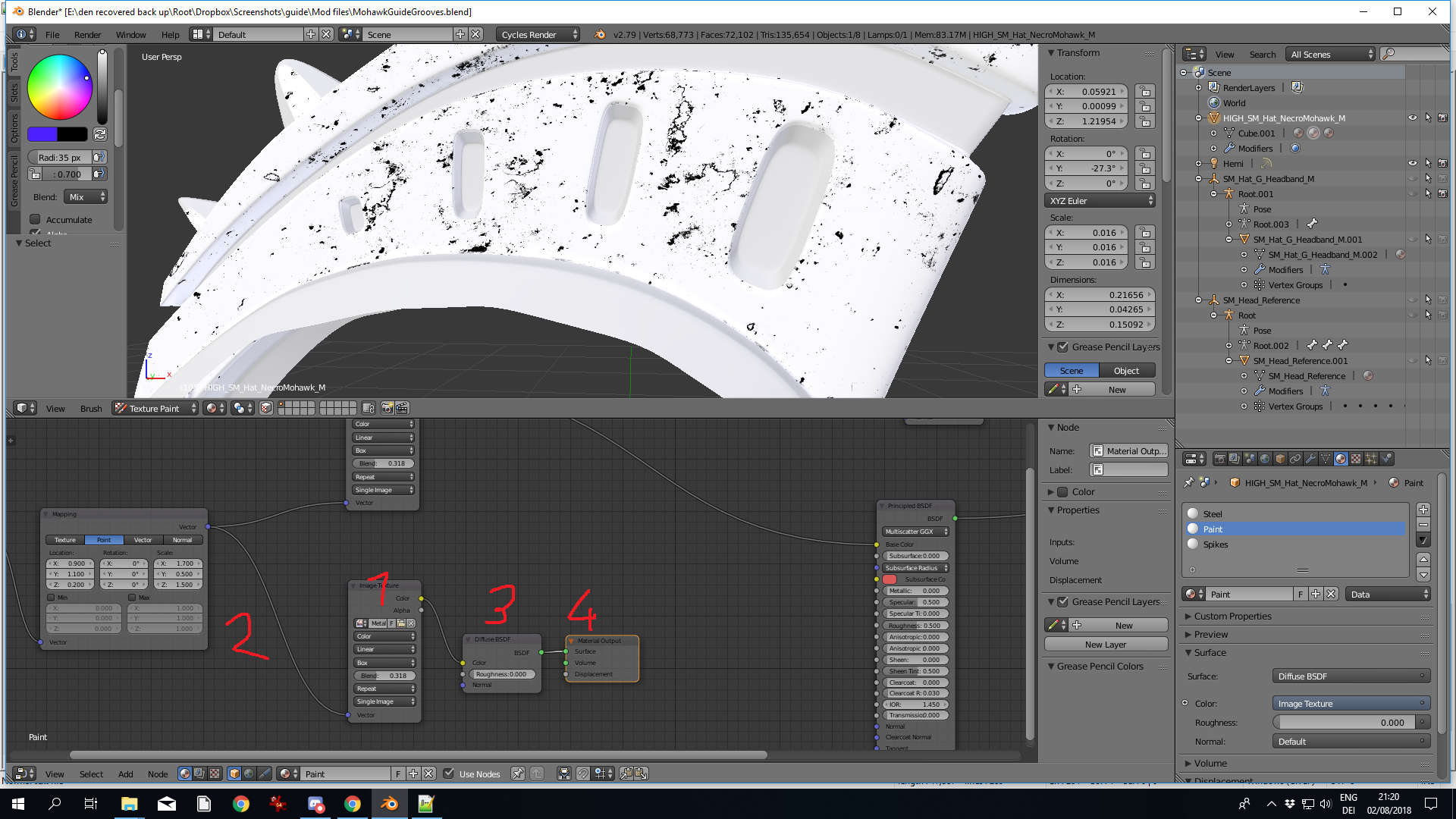1456x819 pixels.
Task: Open the Particles properties tab
Action: tap(1371, 459)
